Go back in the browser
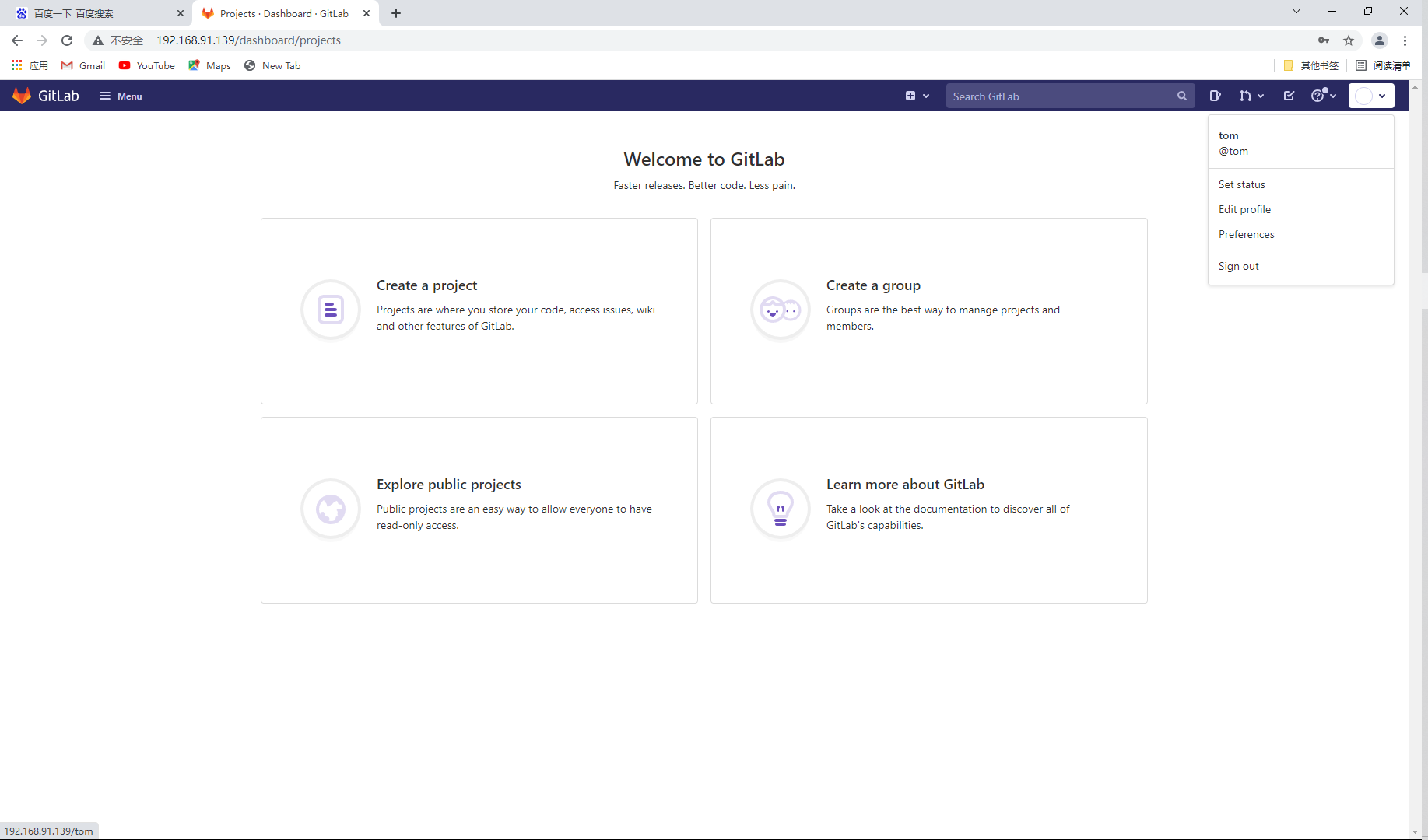Screen dimensions: 1428x840 pyautogui.click(x=17, y=40)
